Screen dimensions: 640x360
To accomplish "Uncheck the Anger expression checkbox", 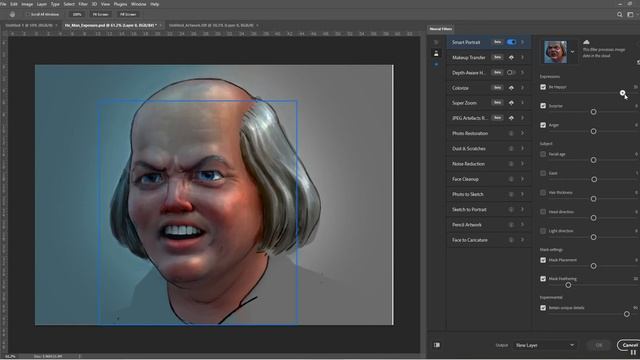I will pos(543,125).
